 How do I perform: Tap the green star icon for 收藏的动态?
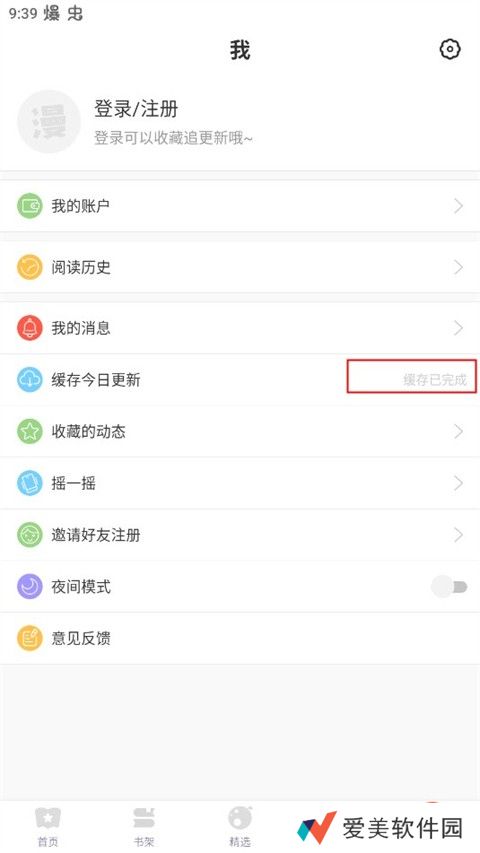(29, 431)
